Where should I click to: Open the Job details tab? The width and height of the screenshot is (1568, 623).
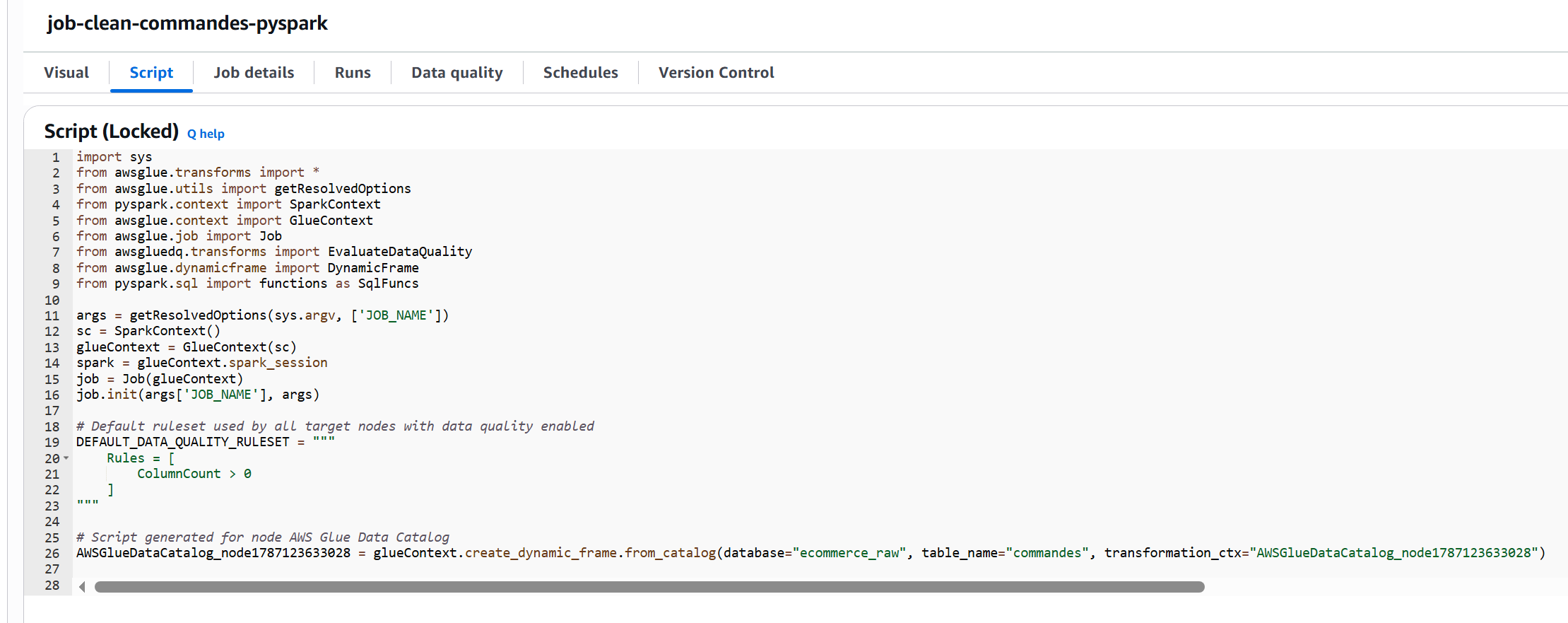click(254, 72)
